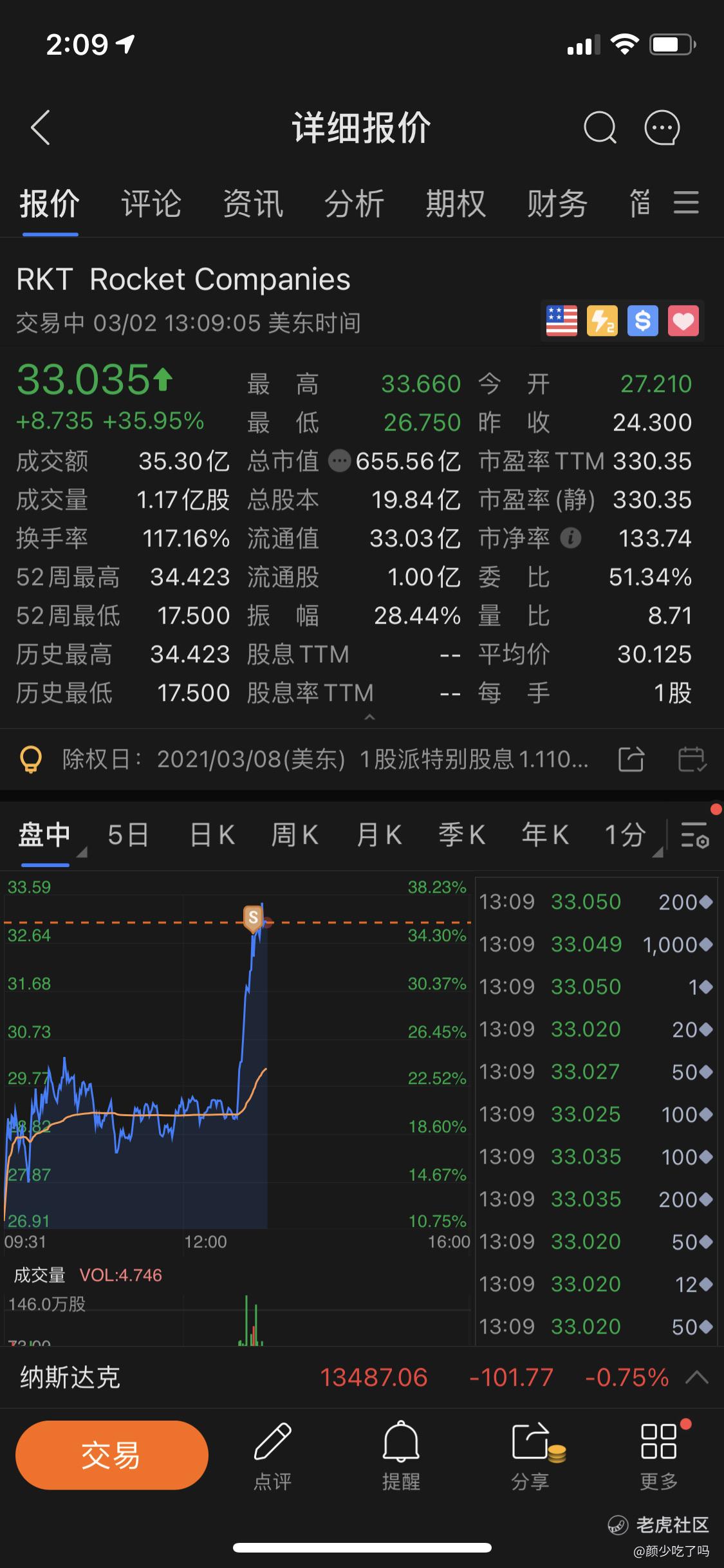The height and width of the screenshot is (1568, 724).
Task: Select the 周K chart period
Action: (x=295, y=835)
